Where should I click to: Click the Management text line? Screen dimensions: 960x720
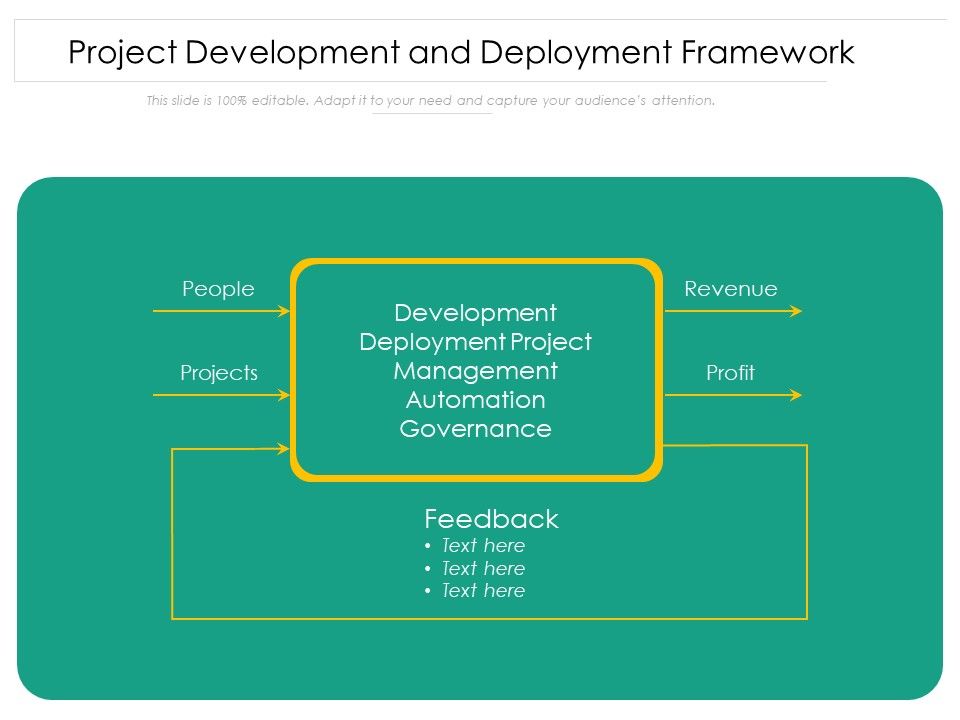click(475, 371)
